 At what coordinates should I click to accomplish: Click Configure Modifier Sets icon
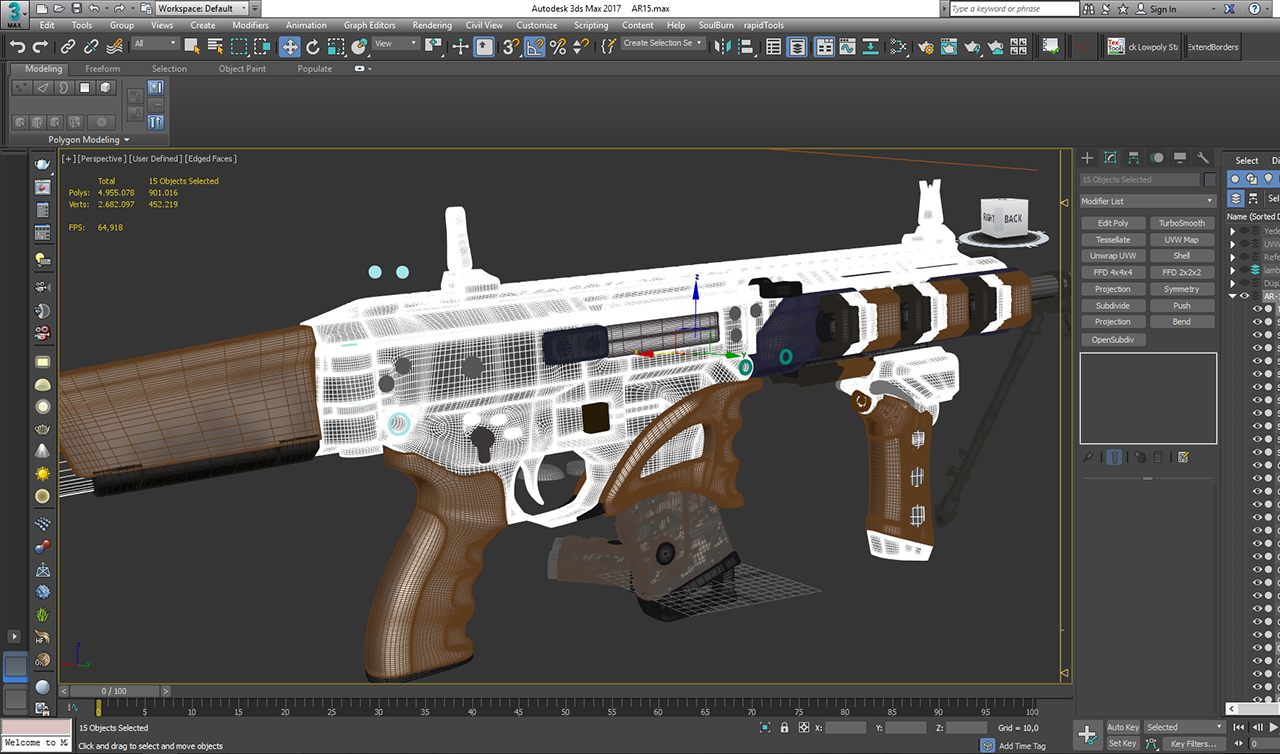(x=1183, y=457)
